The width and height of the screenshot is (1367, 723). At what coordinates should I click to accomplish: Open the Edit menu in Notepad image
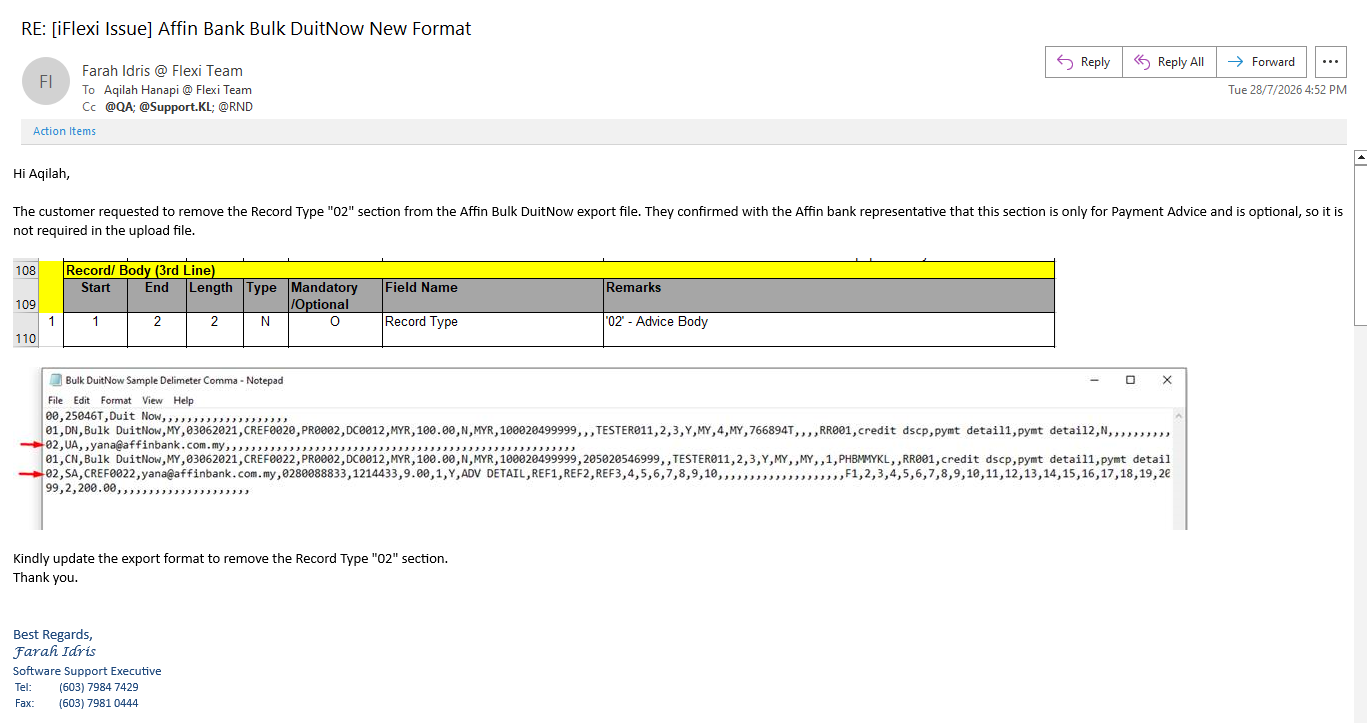point(83,400)
